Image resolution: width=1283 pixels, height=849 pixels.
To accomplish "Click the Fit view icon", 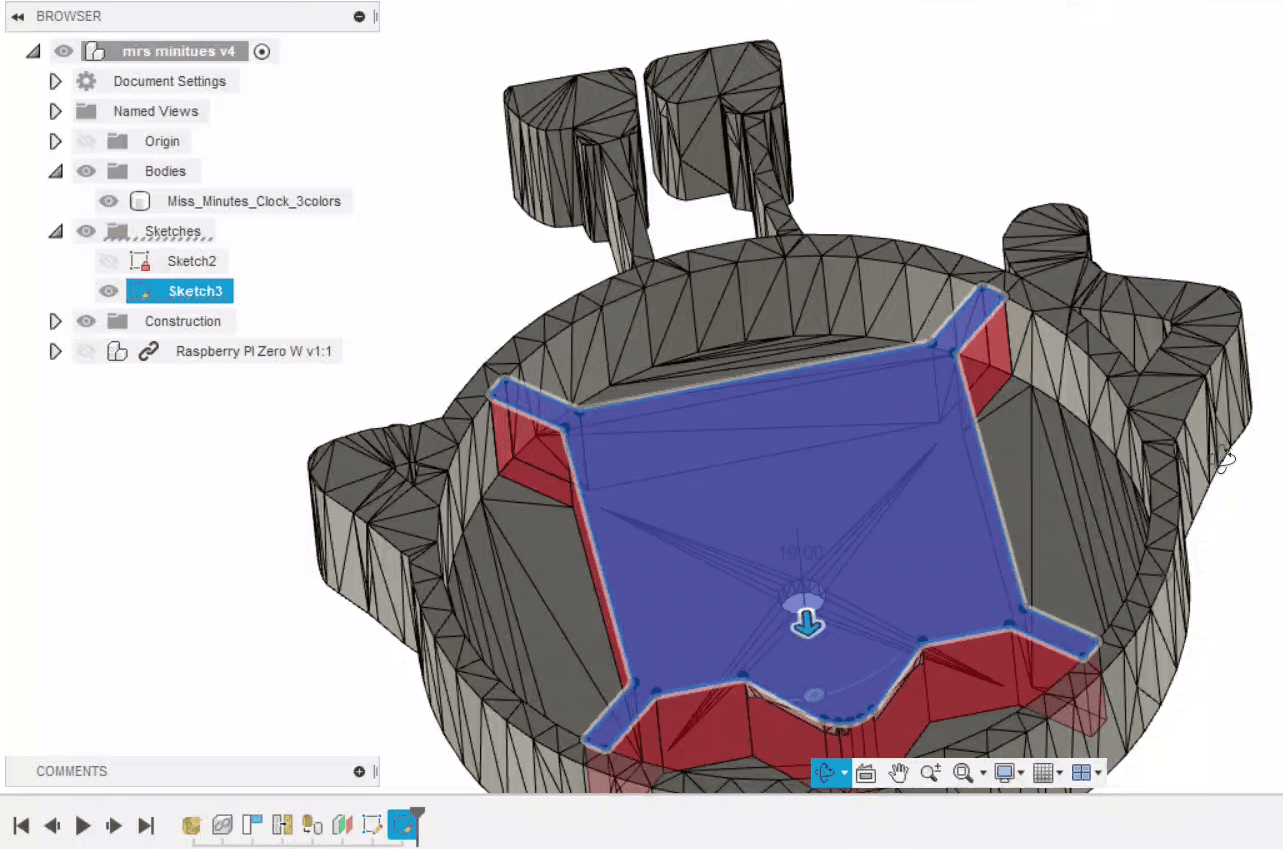I will pos(963,772).
